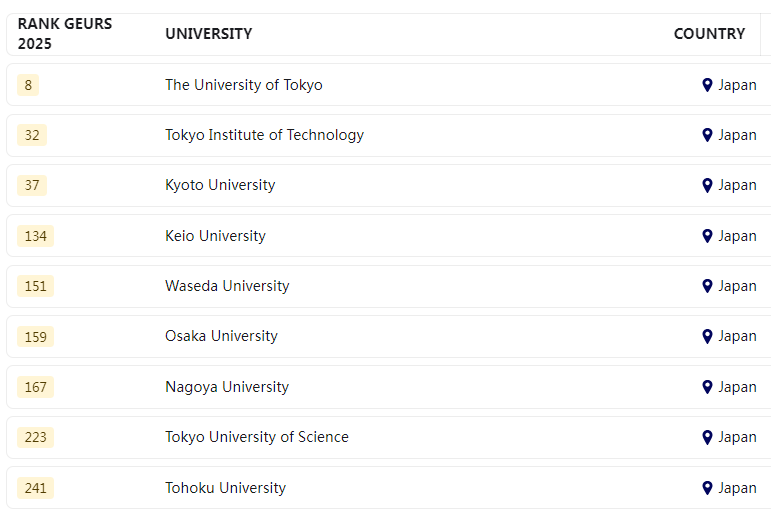Click the location pin in Tohoku University row
The width and height of the screenshot is (771, 526).
[707, 488]
